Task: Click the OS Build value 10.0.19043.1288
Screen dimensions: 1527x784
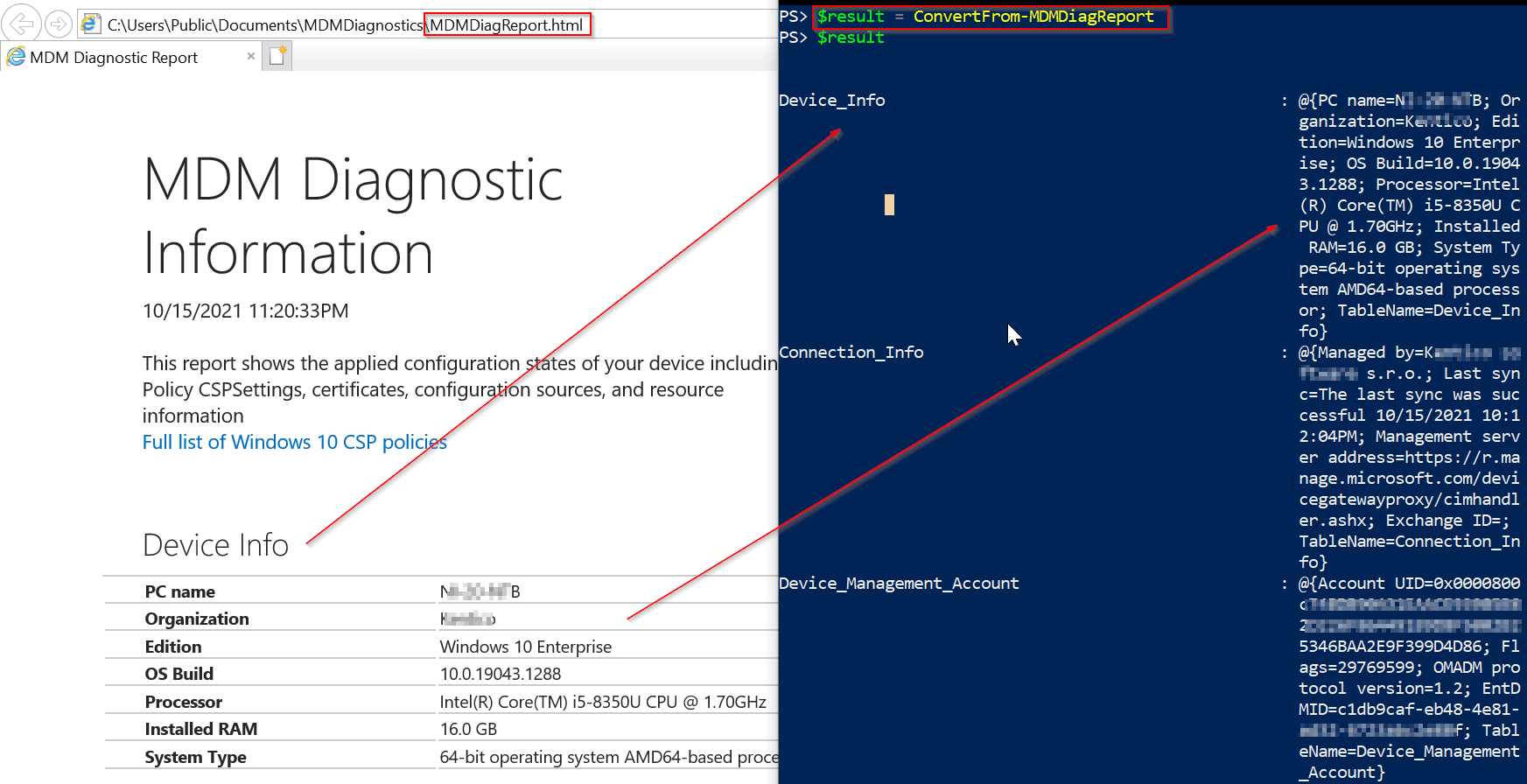Action: point(500,674)
